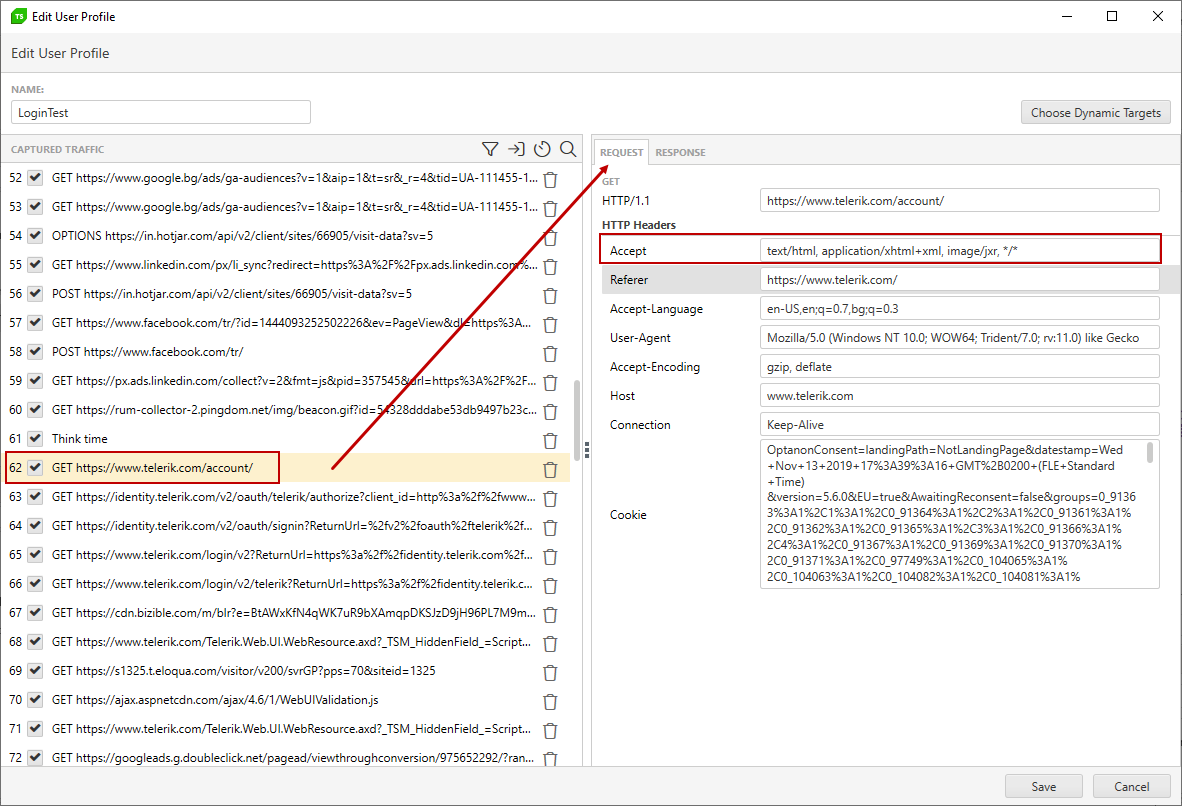Delete request 60 pingdom trash icon
This screenshot has height=806, width=1182.
(550, 412)
